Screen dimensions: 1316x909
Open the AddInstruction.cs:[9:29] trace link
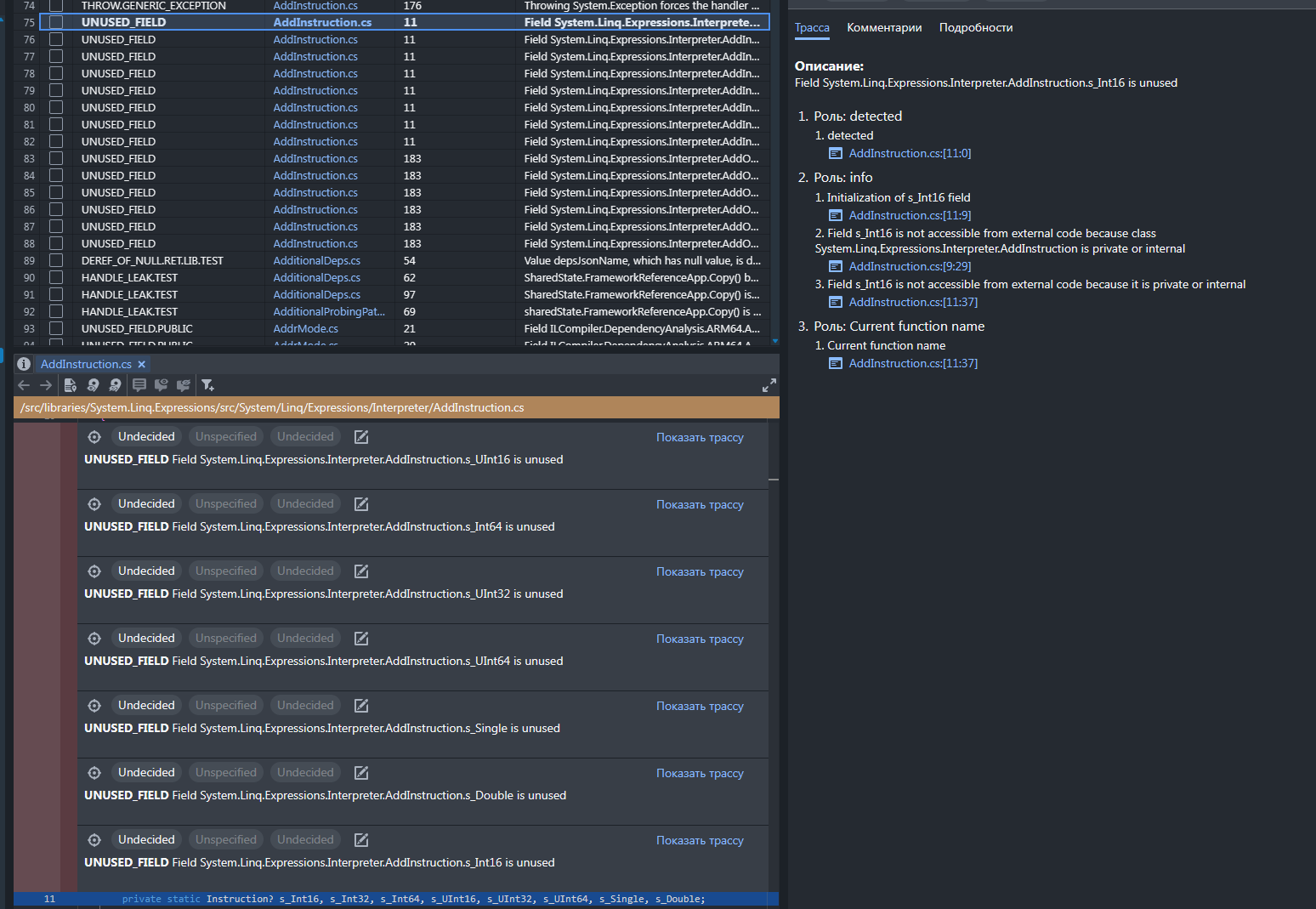(x=910, y=266)
